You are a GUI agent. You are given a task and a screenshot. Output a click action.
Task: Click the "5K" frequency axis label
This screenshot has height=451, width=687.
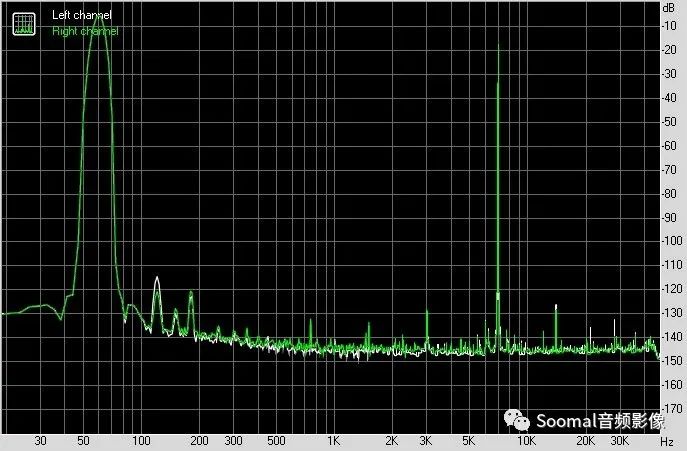[x=468, y=440]
